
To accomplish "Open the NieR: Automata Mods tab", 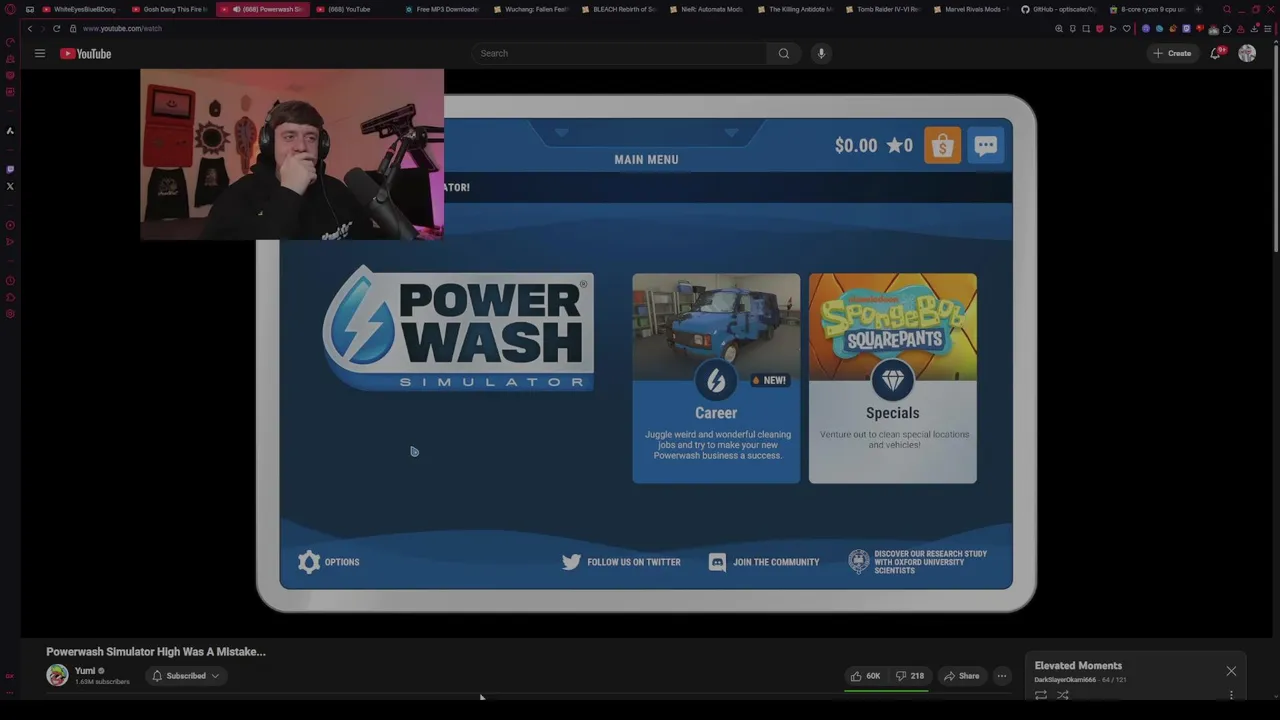I will (x=708, y=9).
